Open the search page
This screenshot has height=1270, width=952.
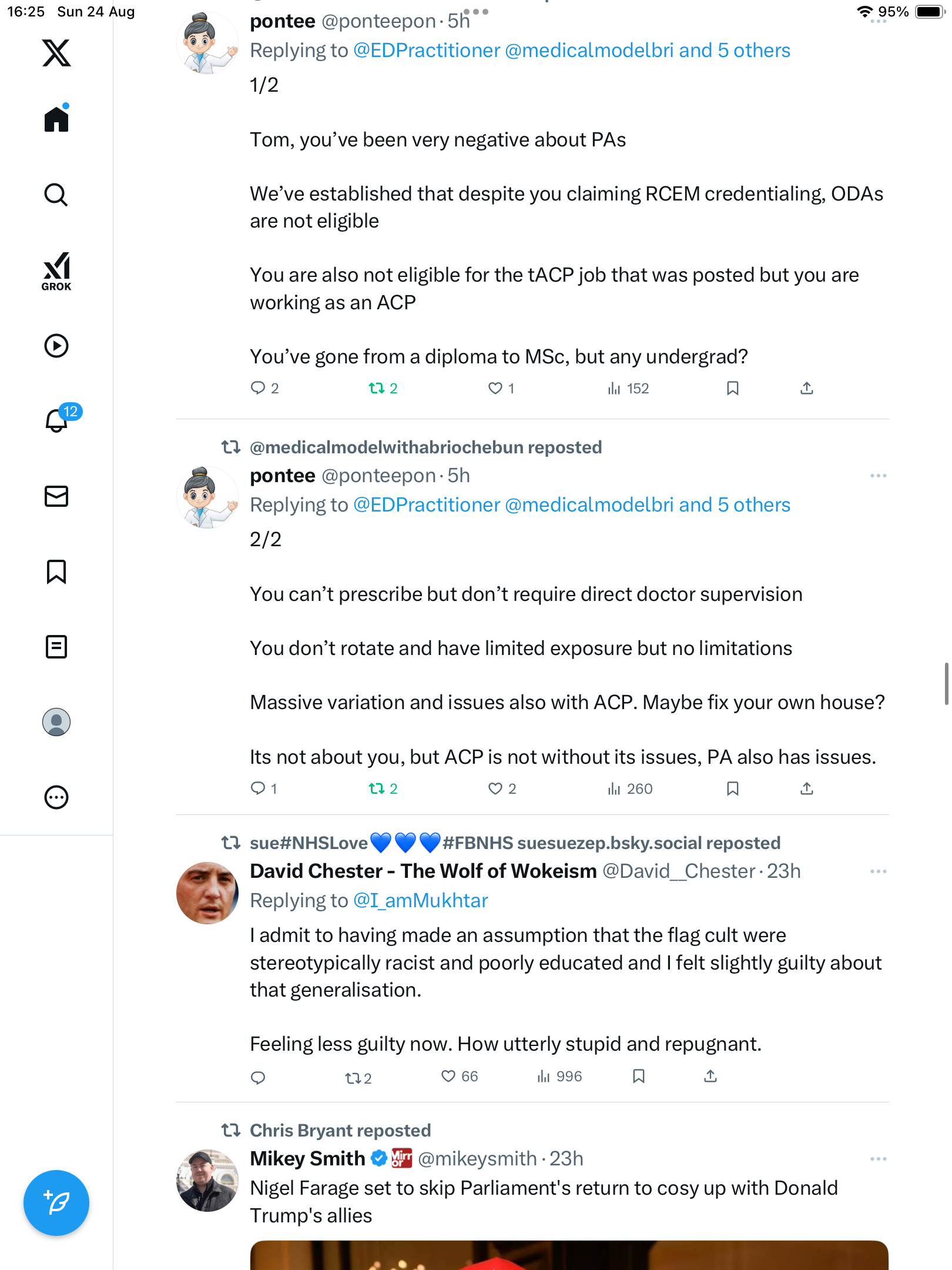tap(56, 195)
